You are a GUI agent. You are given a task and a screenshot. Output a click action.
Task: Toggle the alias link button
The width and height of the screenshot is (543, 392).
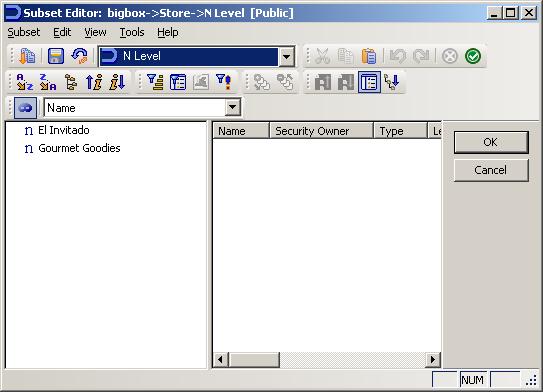(x=25, y=108)
